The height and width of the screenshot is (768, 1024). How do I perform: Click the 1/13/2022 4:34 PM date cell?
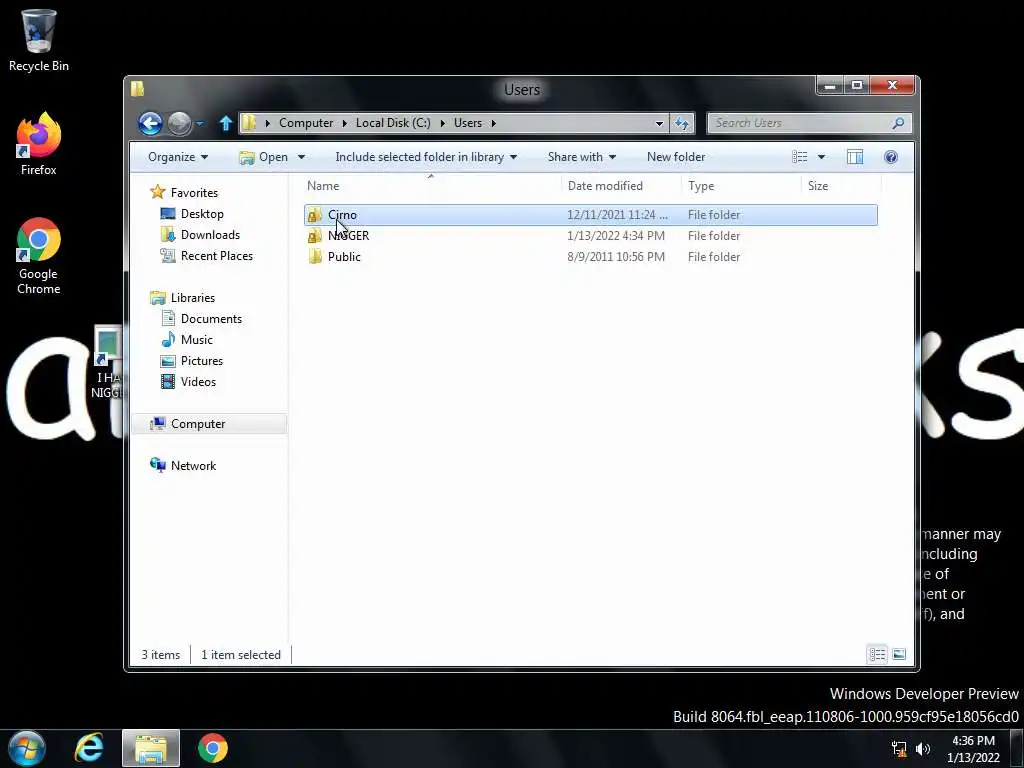tap(616, 236)
